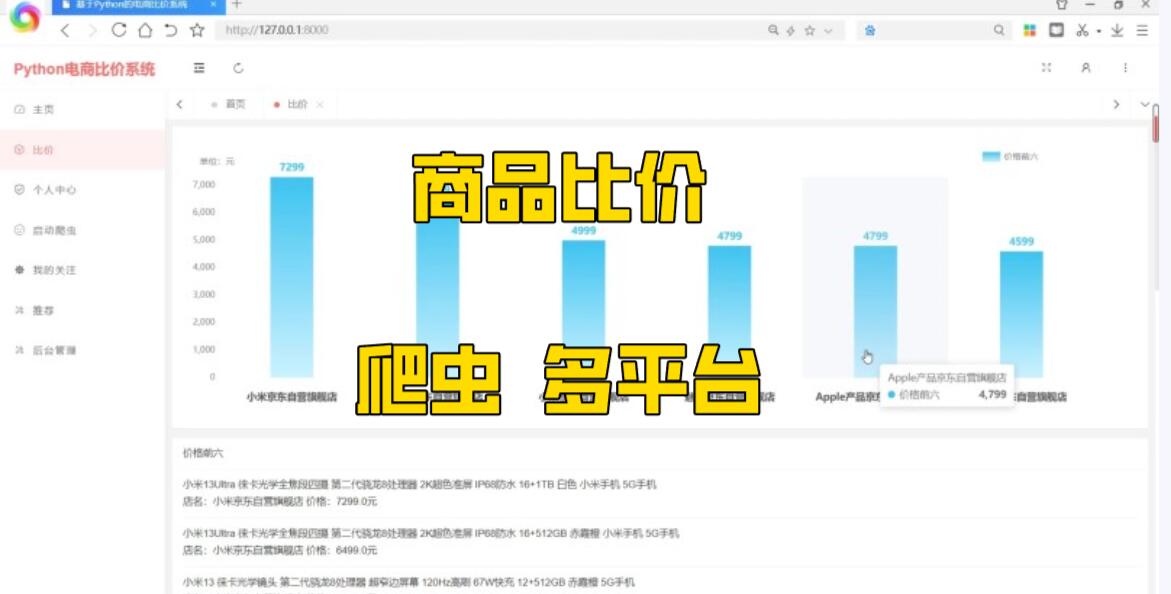Go back using the browser back arrow
The image size is (1171, 594).
pos(66,30)
